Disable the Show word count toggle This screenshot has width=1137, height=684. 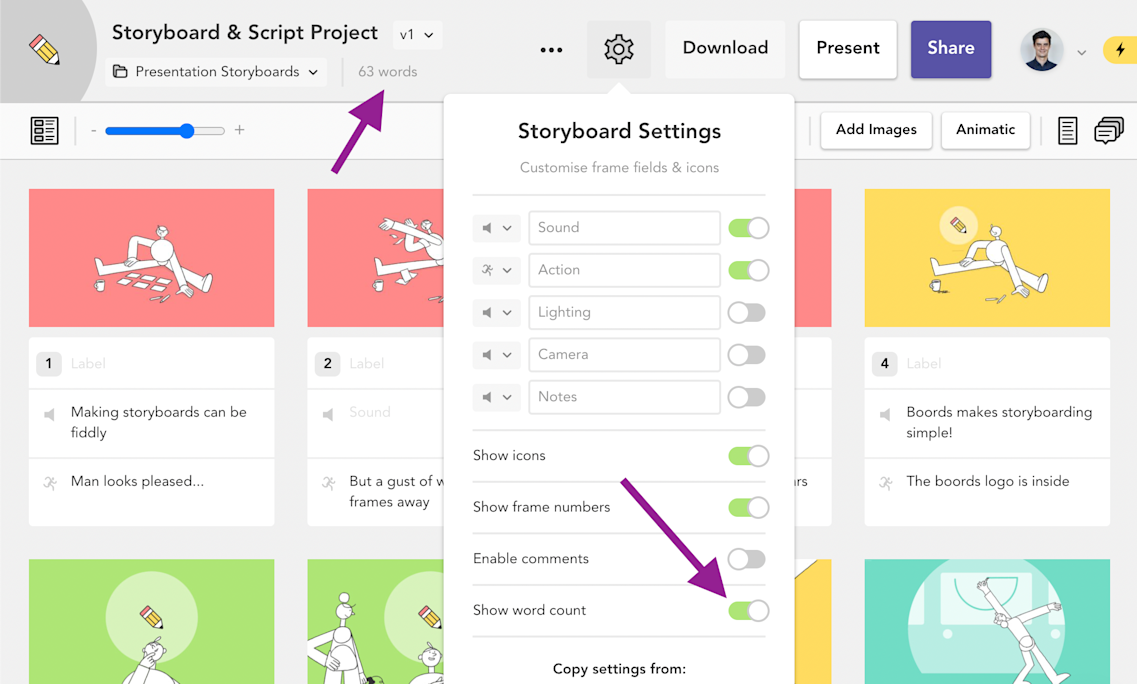pyautogui.click(x=748, y=611)
